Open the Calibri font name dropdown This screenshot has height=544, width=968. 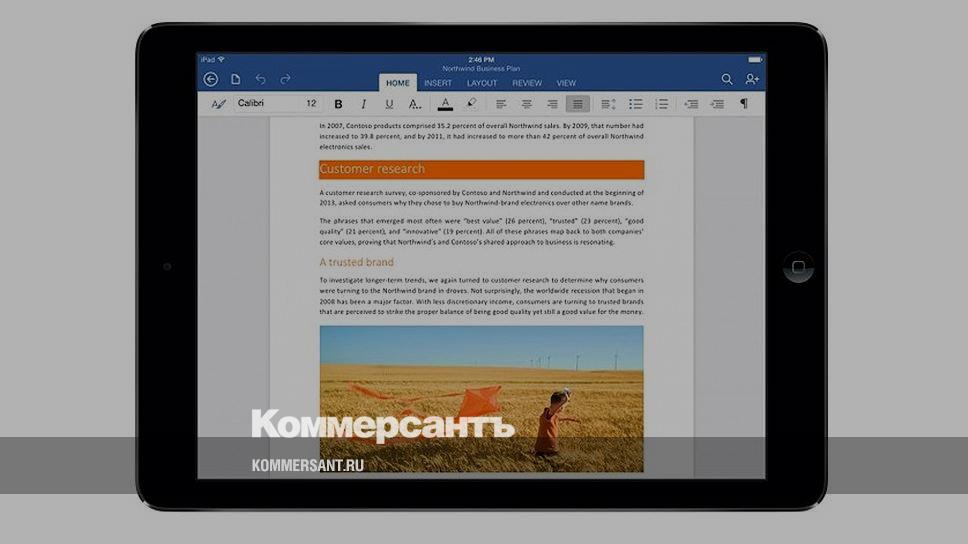pos(265,104)
